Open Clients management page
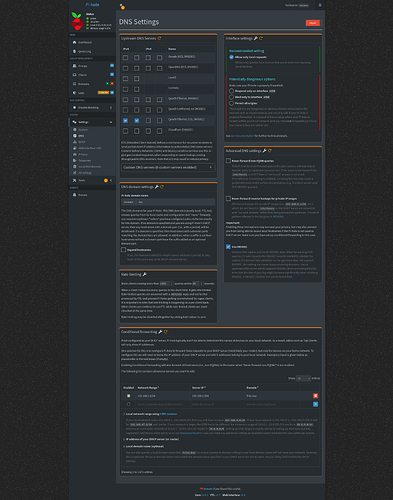The image size is (393, 500). (92, 75)
